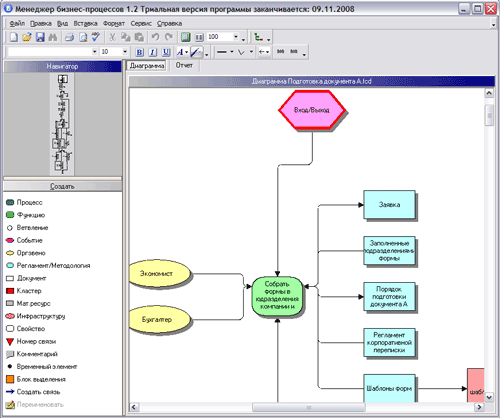This screenshot has width=500, height=418.
Task: Run the spell check icon
Action: [96, 37]
